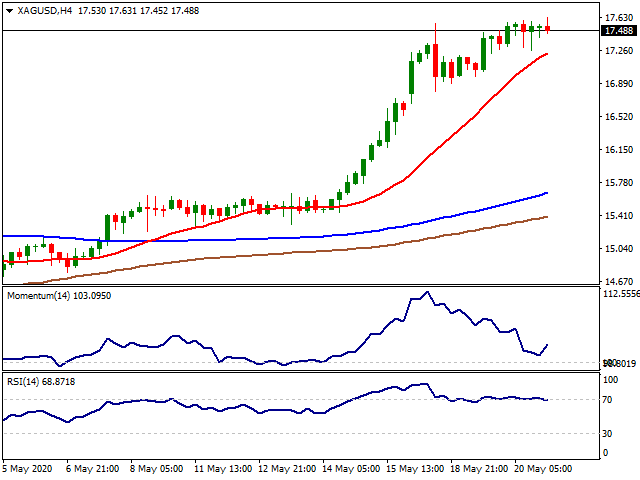Expand the XAGUSD chart title dropdown arrow
The image size is (640, 480).
tap(9, 11)
